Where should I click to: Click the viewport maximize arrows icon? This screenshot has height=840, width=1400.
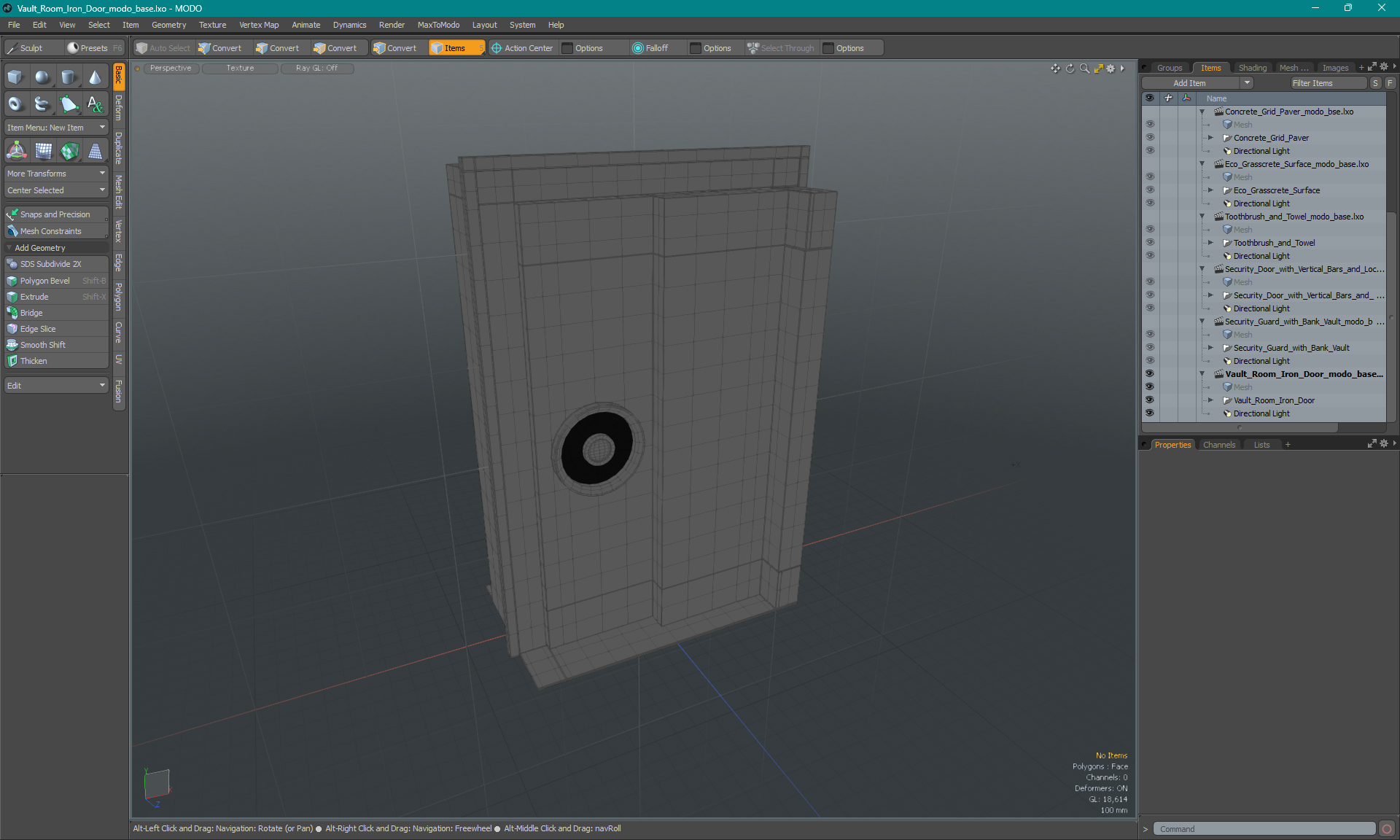point(1098,69)
